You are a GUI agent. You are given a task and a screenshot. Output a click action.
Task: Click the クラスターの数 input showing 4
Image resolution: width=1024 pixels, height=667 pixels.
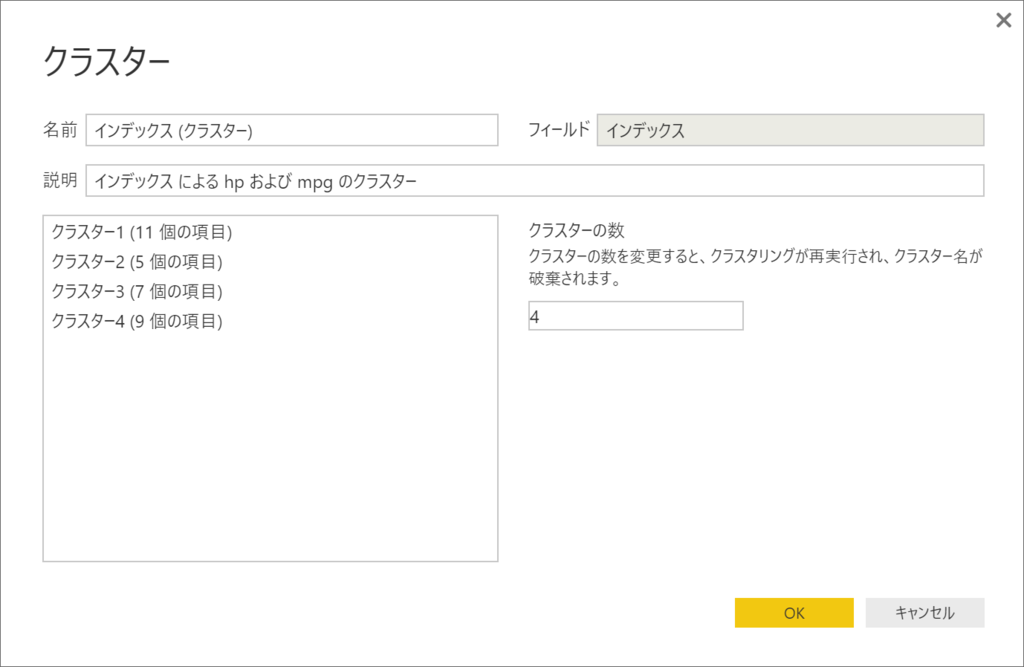tap(635, 316)
